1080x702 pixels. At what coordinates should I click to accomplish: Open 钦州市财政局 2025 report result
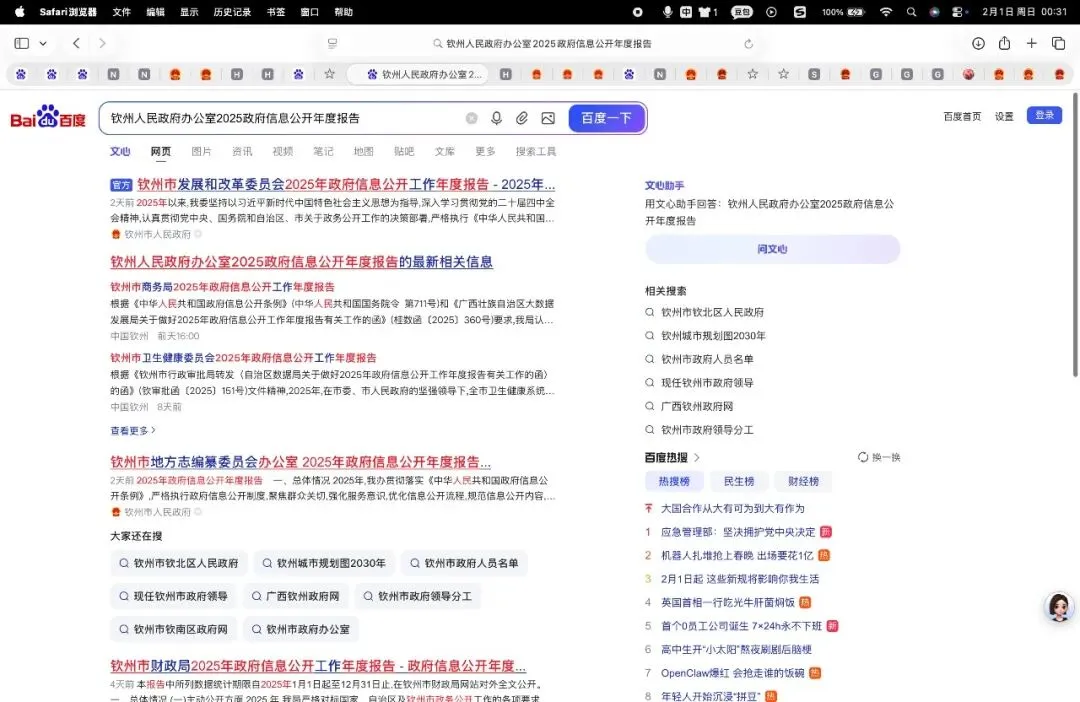(318, 666)
